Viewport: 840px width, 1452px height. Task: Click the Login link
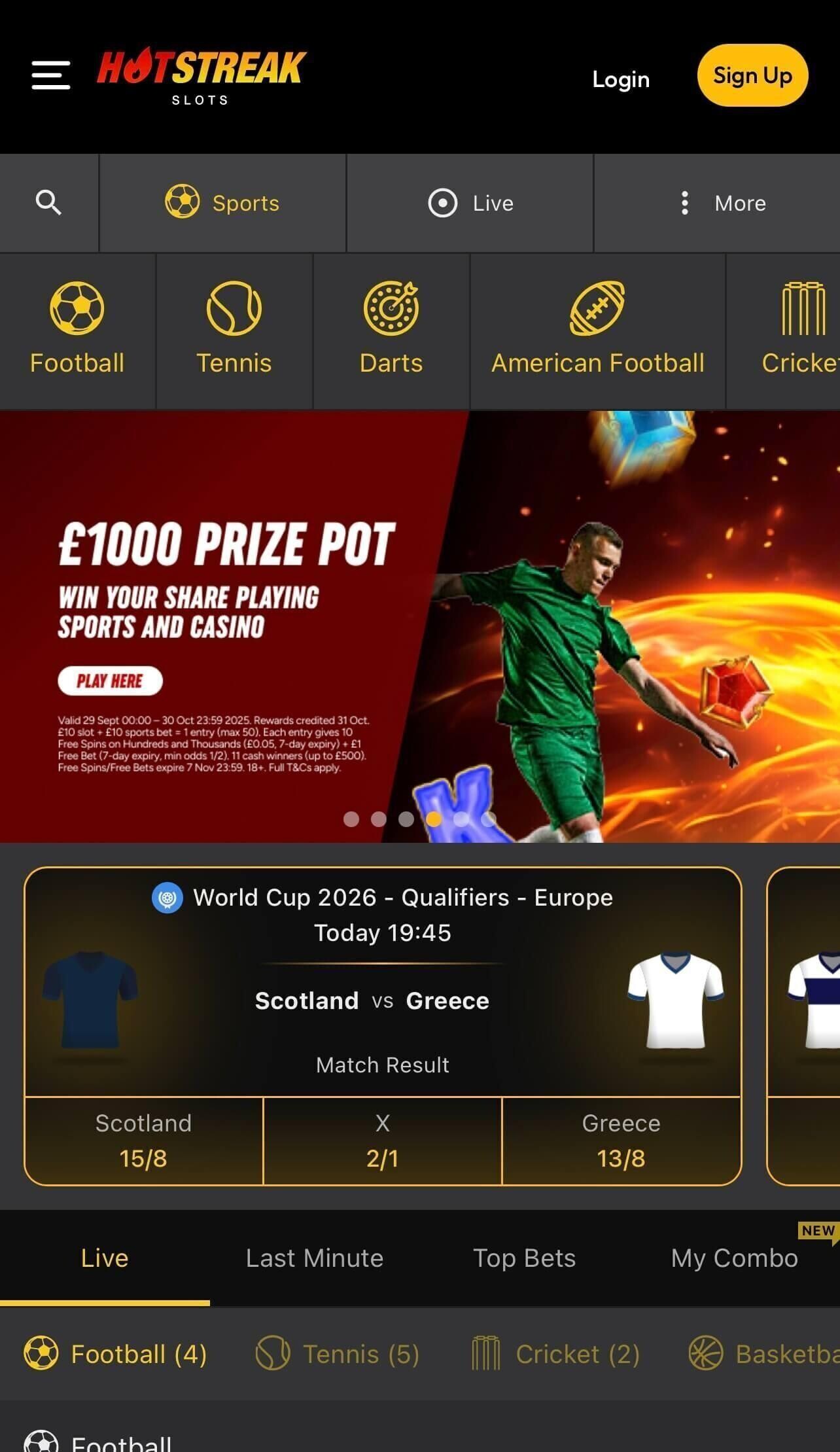coord(621,79)
